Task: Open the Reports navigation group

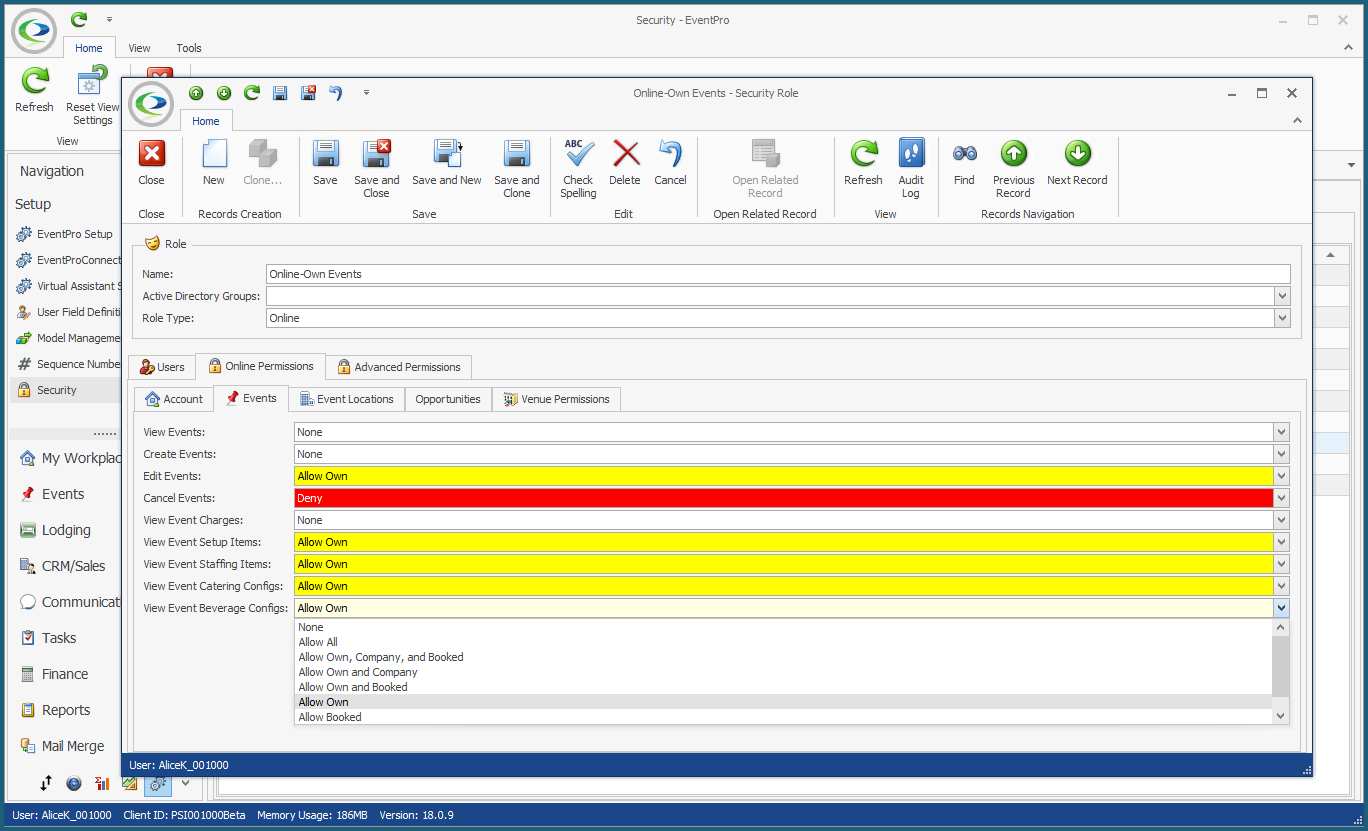Action: point(66,710)
